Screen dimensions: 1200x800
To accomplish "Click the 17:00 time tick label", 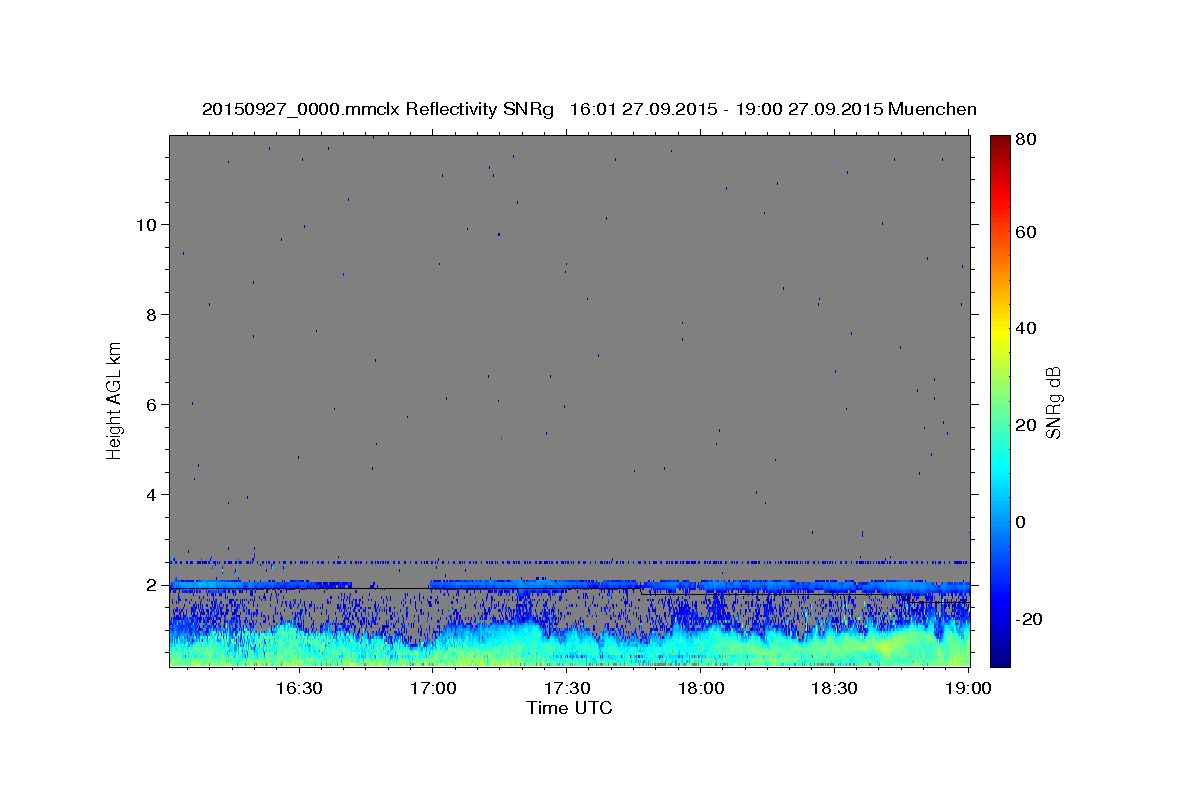I will (433, 689).
